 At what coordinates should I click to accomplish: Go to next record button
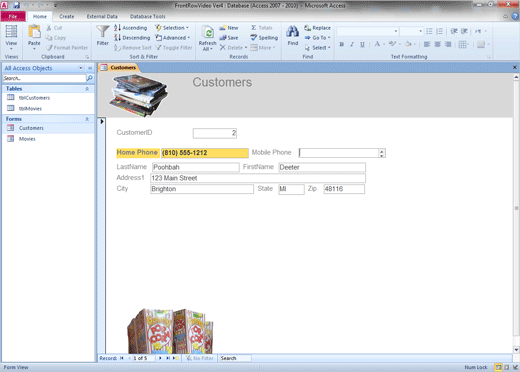pyautogui.click(x=160, y=358)
